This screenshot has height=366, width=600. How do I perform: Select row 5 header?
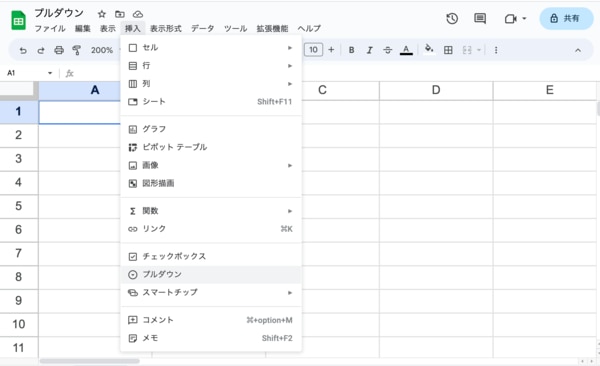(x=19, y=206)
